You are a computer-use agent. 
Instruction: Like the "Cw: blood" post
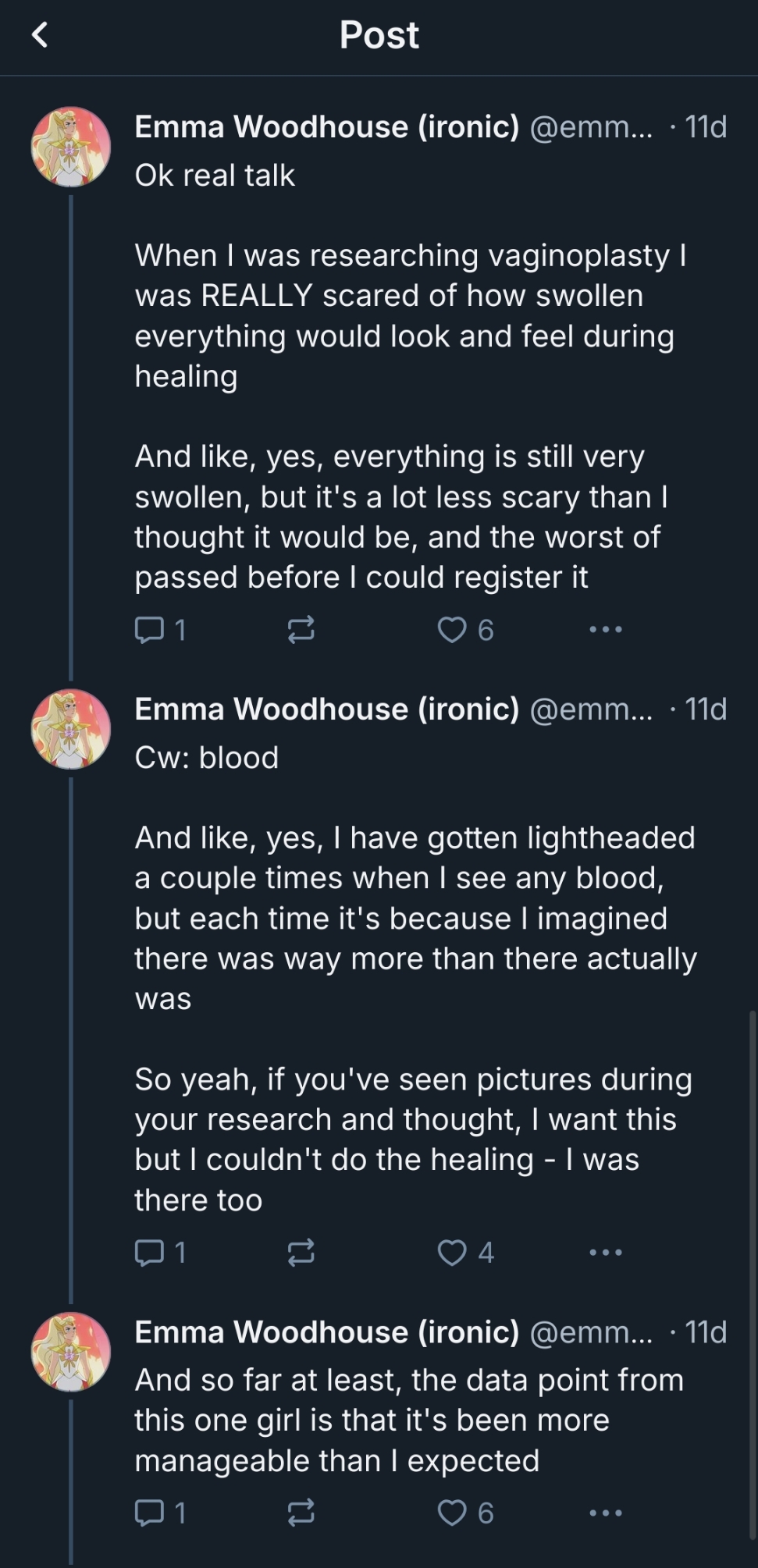451,1252
